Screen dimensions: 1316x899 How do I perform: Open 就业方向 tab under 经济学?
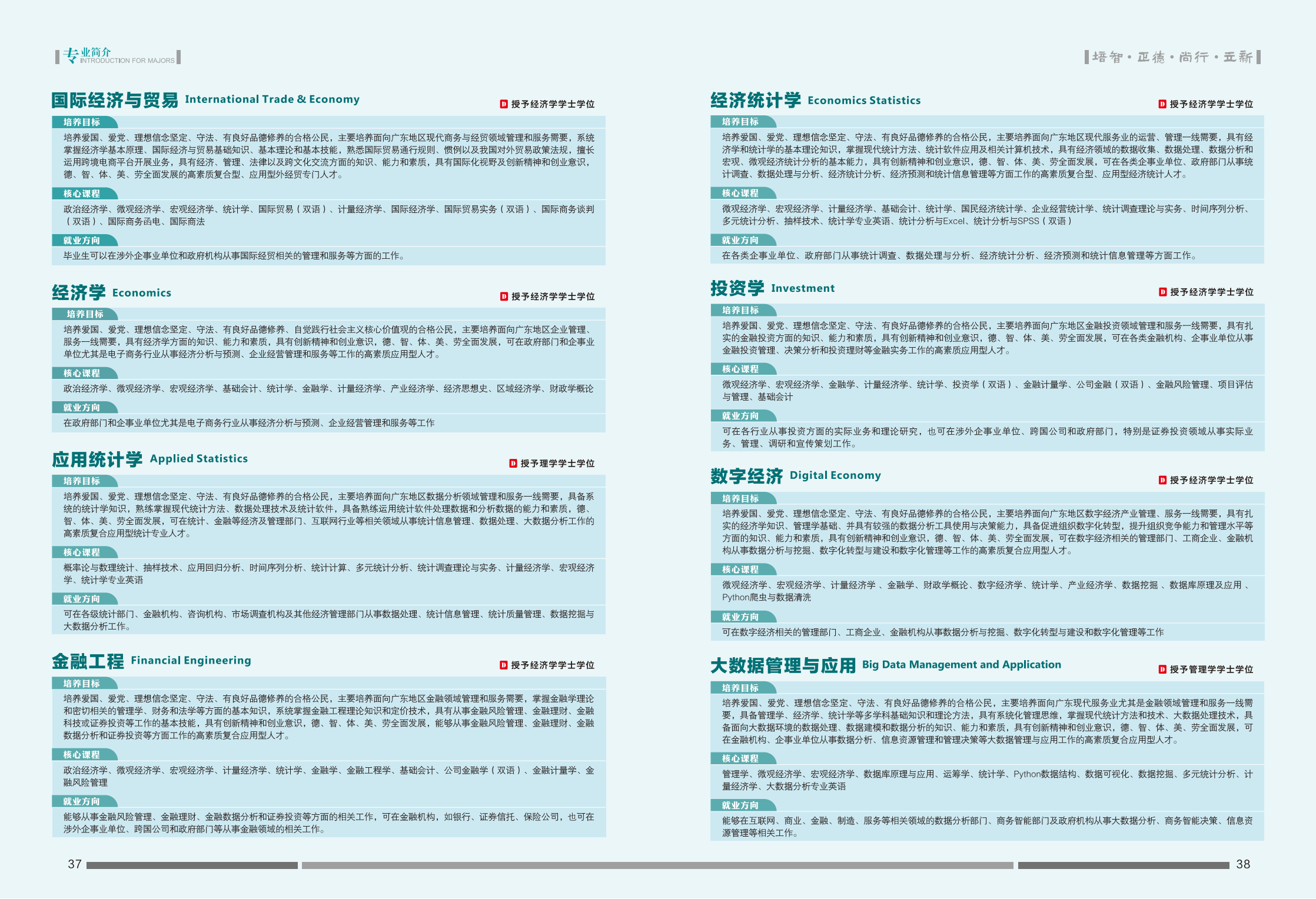click(x=85, y=408)
